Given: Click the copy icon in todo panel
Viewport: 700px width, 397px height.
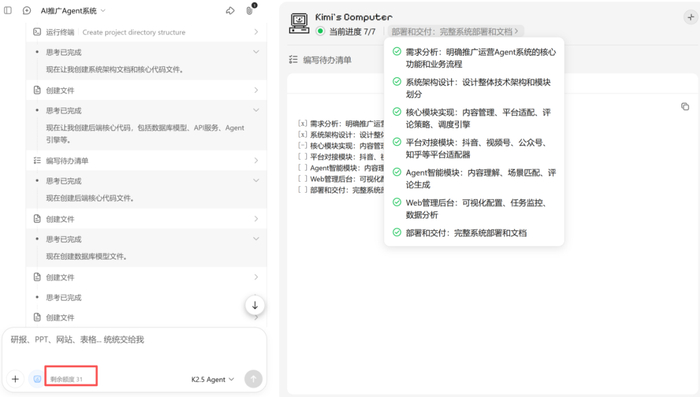Looking at the screenshot, I should [685, 106].
